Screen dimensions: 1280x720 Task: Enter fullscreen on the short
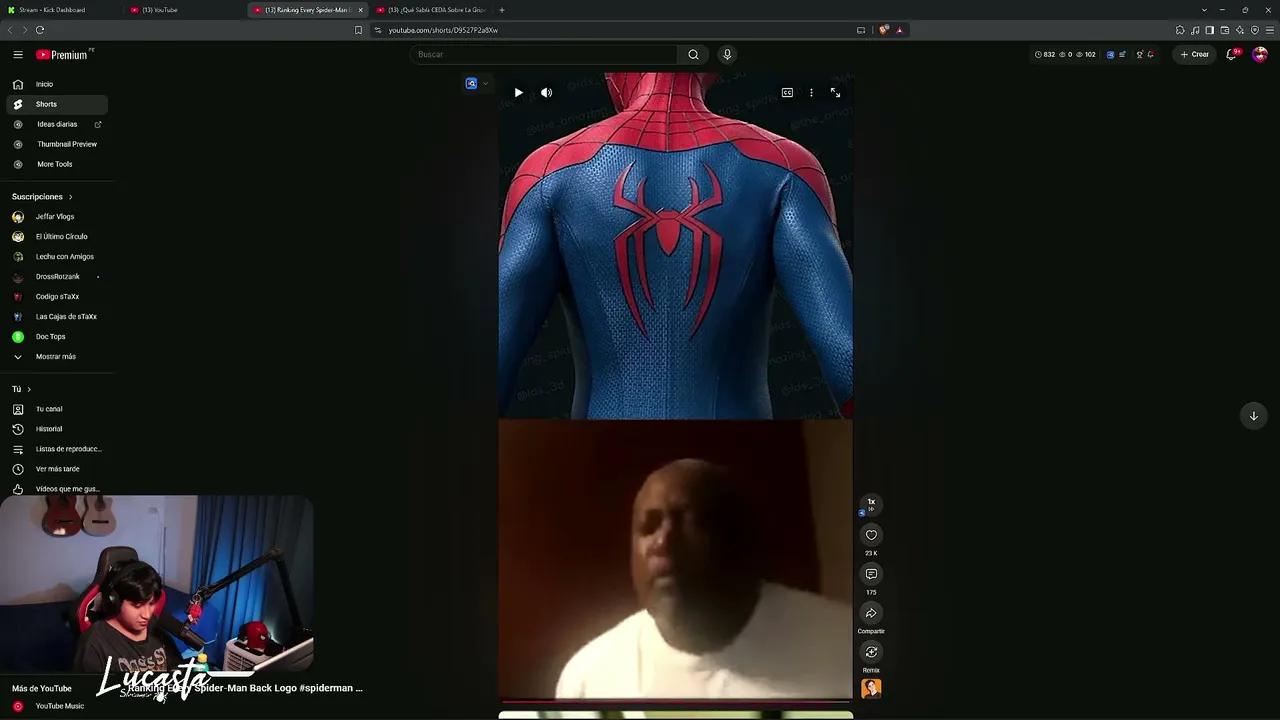835,93
